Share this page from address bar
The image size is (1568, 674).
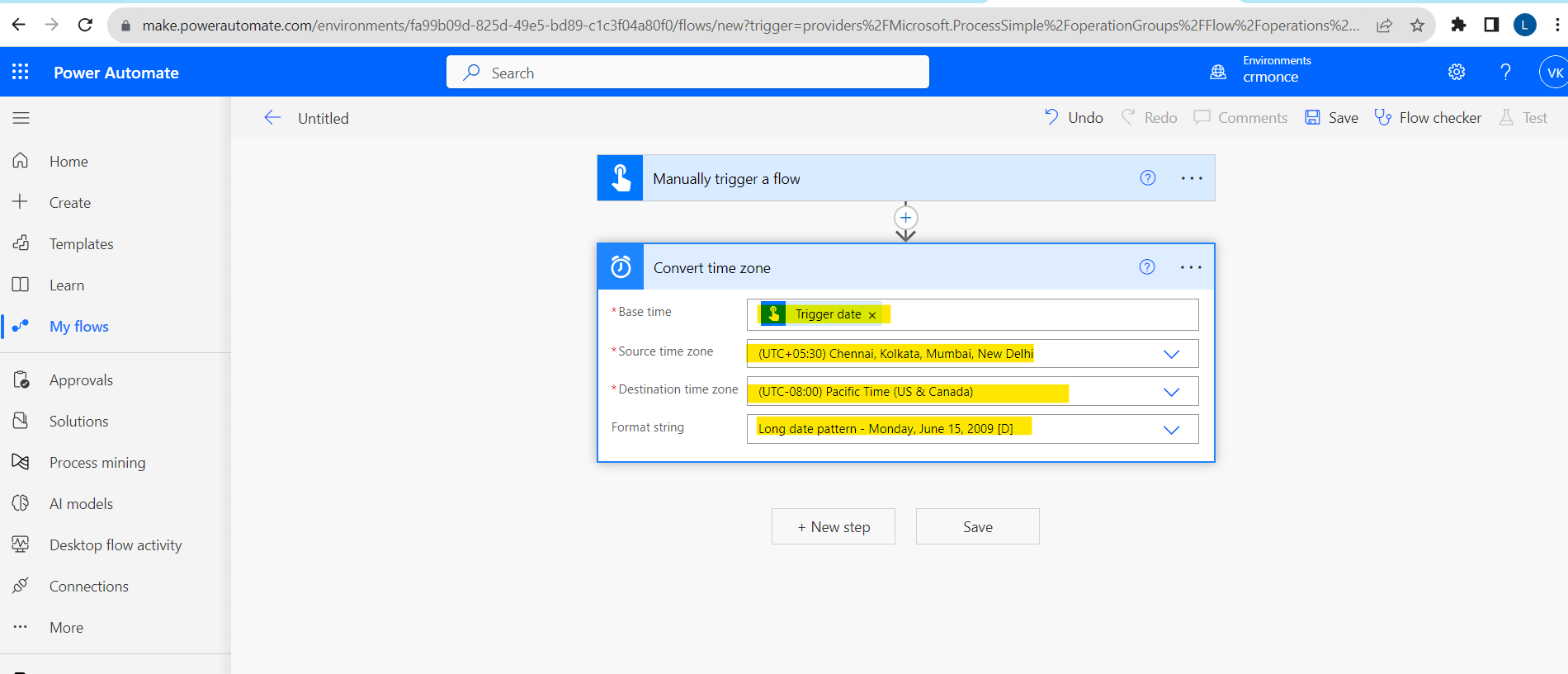click(1385, 26)
